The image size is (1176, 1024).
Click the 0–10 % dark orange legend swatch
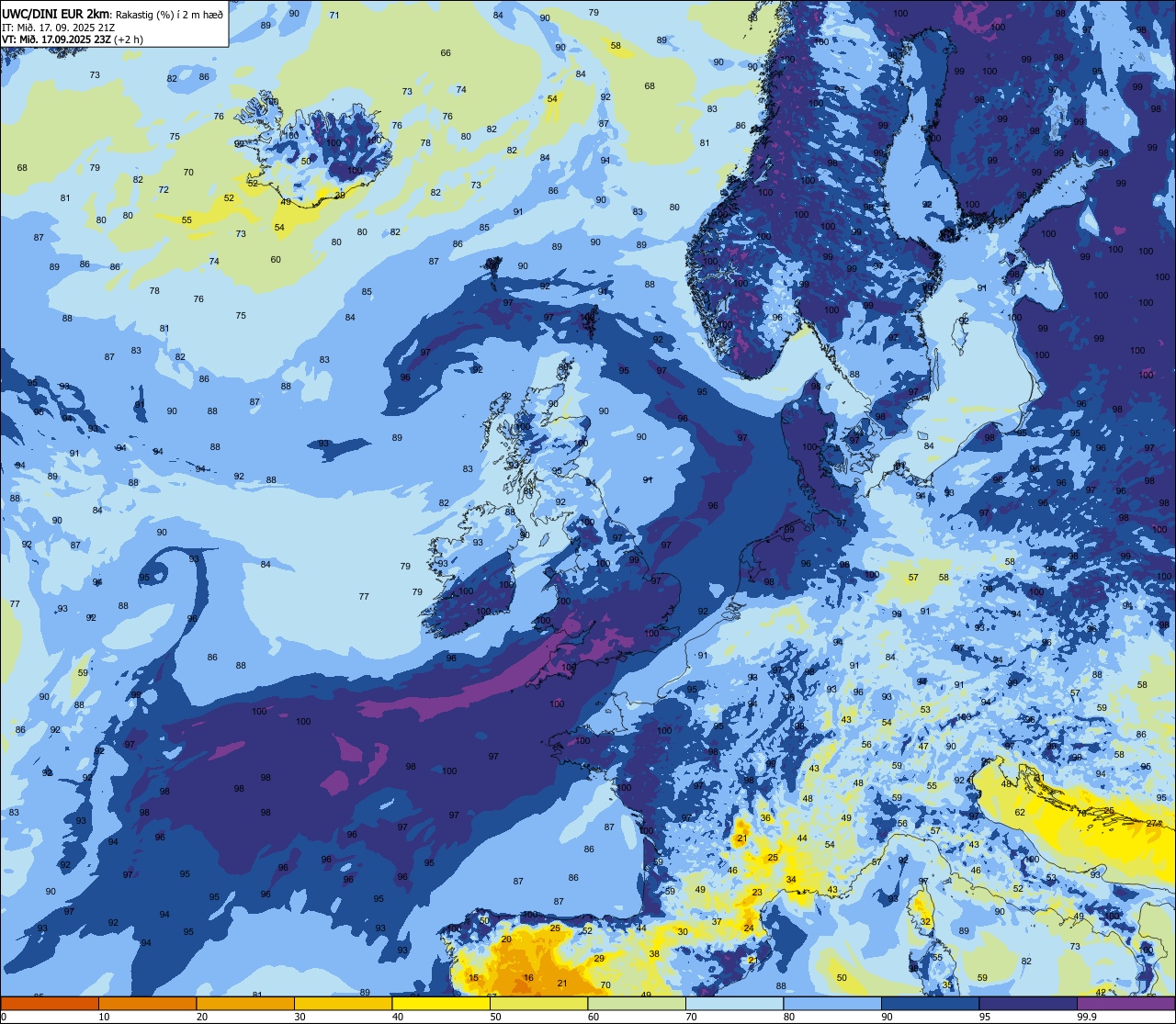click(50, 1003)
